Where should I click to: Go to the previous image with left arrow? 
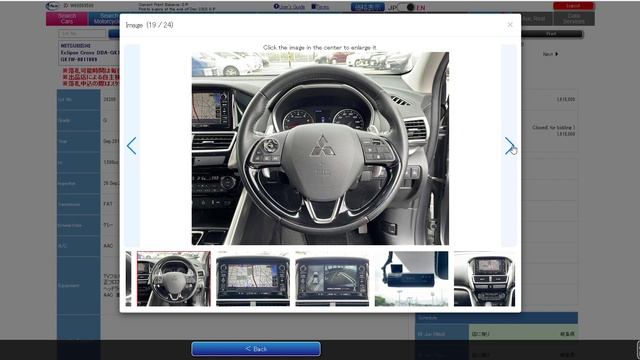pyautogui.click(x=131, y=145)
